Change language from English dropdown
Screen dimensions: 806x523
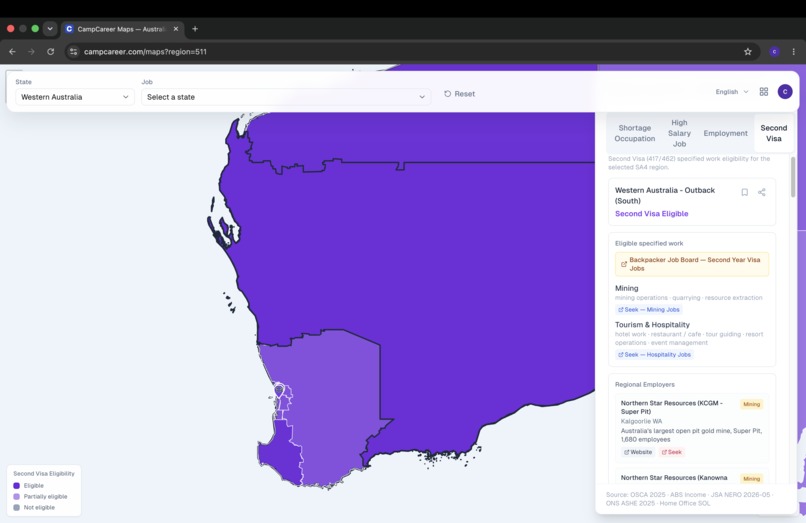pos(731,92)
